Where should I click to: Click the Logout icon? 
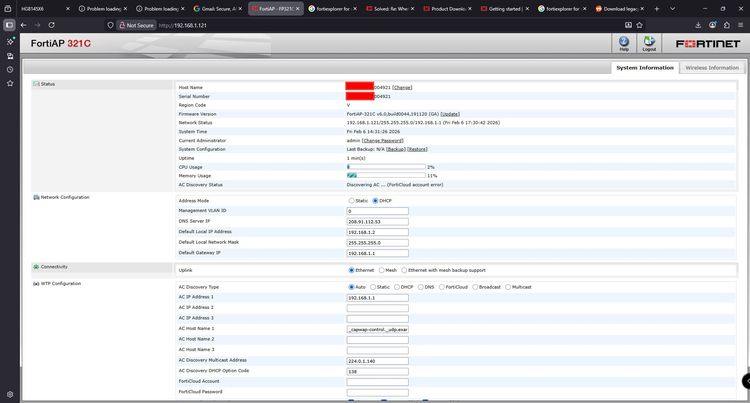tap(649, 41)
